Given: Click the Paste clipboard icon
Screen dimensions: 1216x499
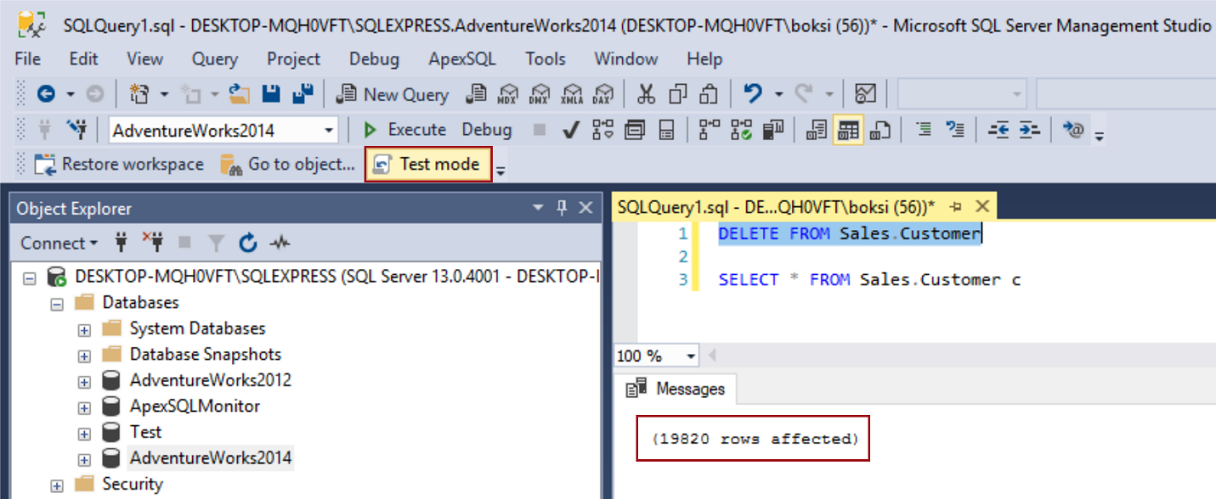Looking at the screenshot, I should 709,94.
